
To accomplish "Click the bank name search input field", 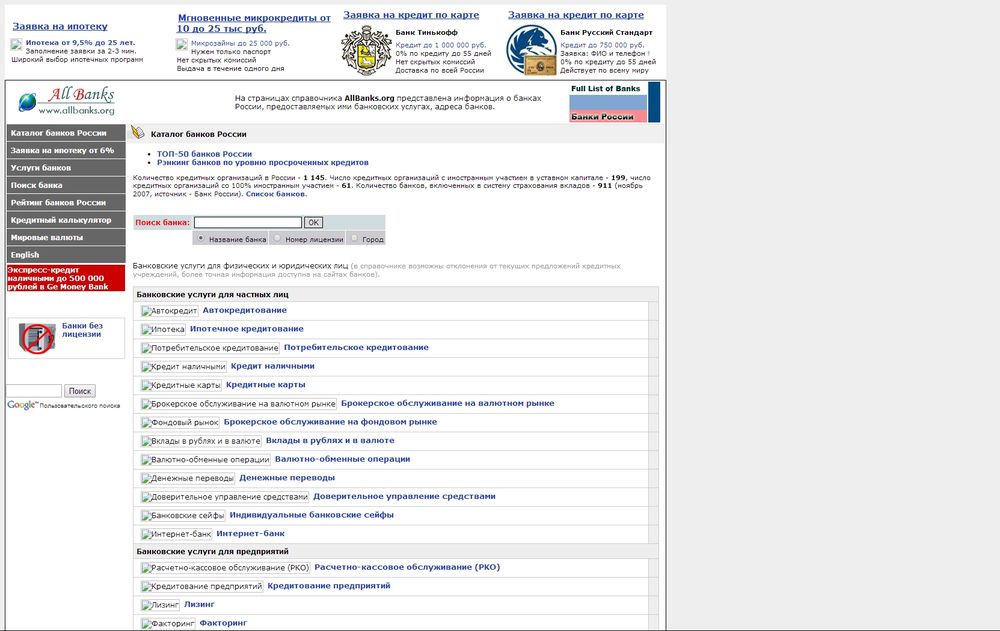I will coord(248,222).
